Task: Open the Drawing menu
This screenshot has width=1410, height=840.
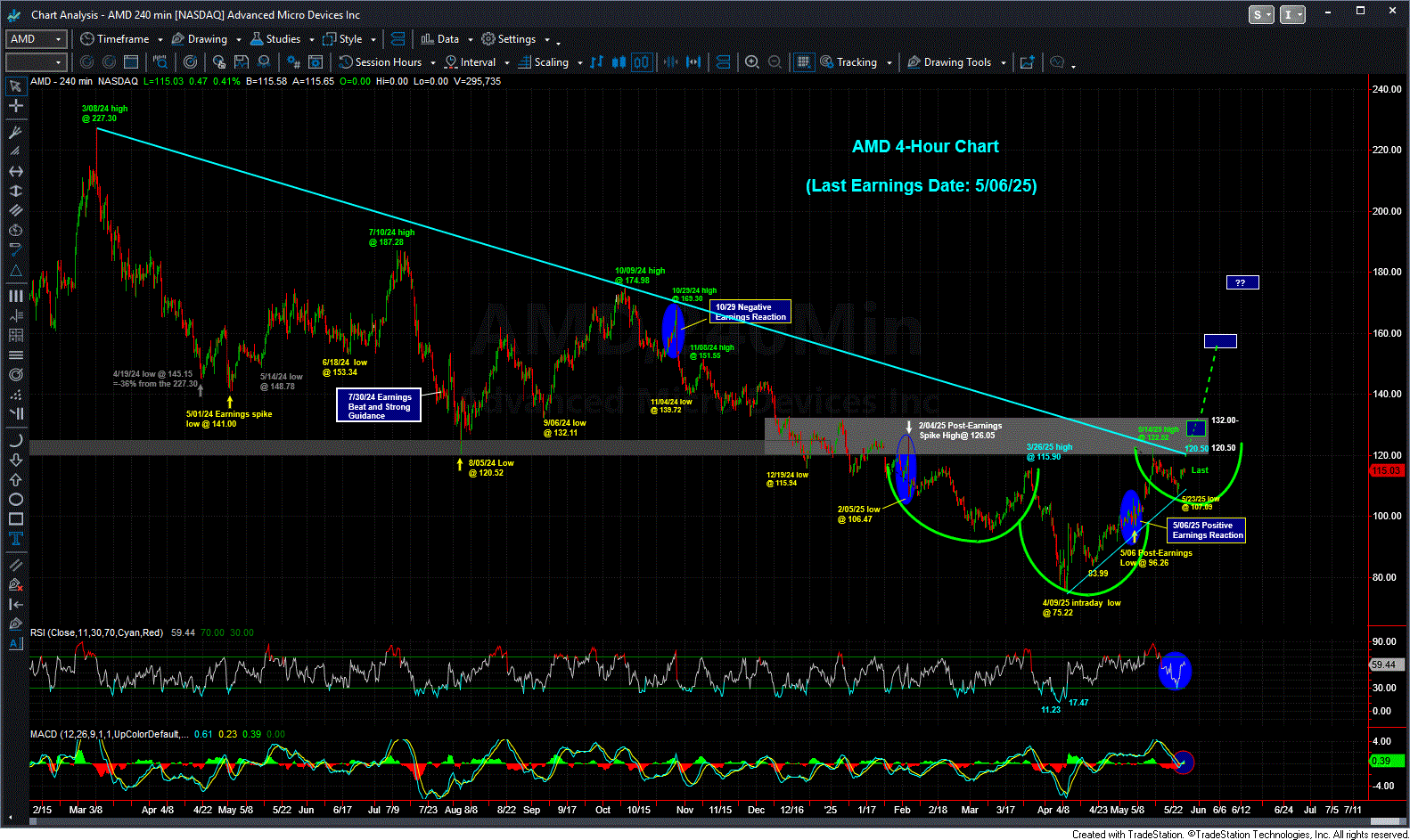Action: 200,38
